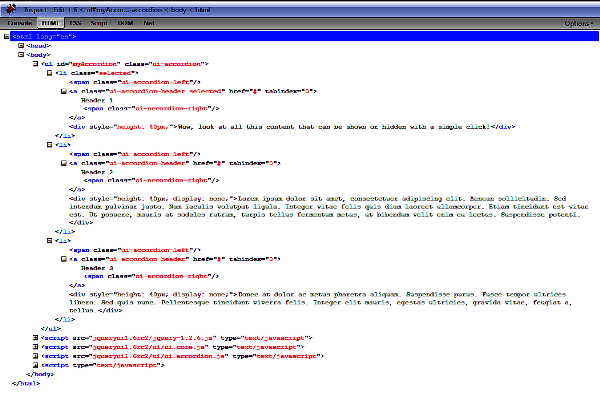Open the Options dropdown menu
Screen dimensions: 600x396
(579, 24)
